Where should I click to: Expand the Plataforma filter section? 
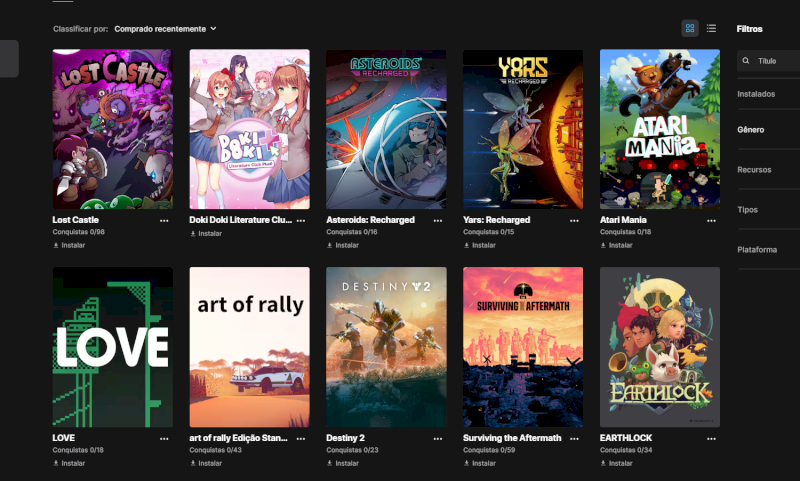pyautogui.click(x=757, y=249)
